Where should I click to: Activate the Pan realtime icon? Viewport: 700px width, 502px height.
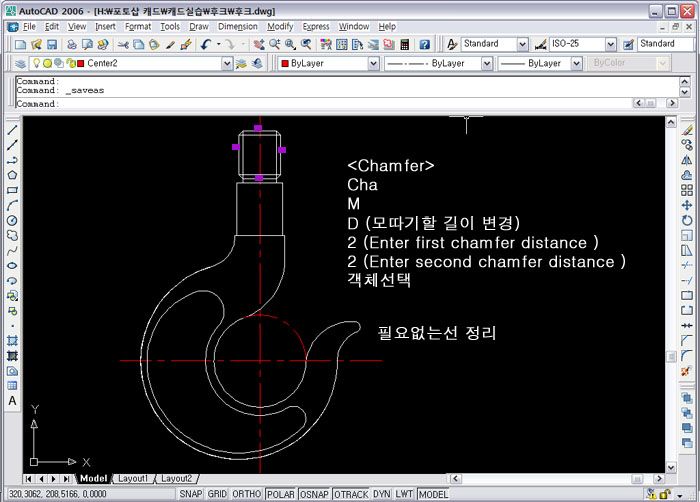pos(259,44)
